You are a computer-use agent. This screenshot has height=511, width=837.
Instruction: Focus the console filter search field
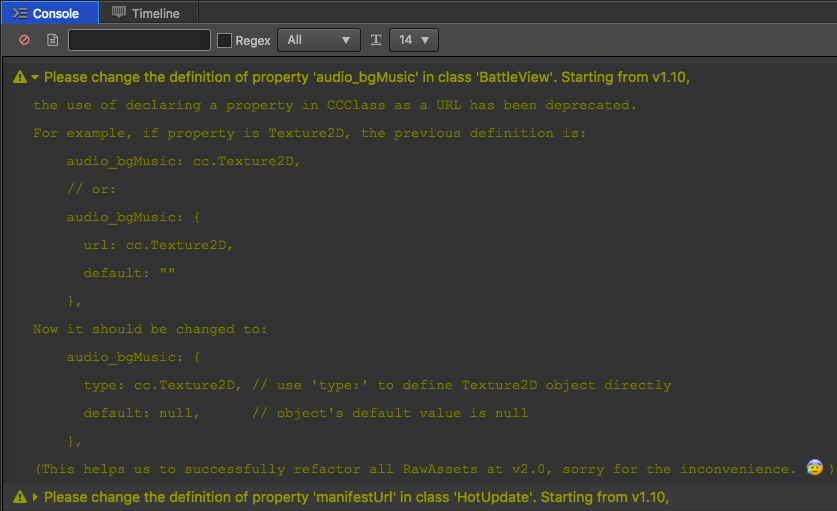(139, 40)
